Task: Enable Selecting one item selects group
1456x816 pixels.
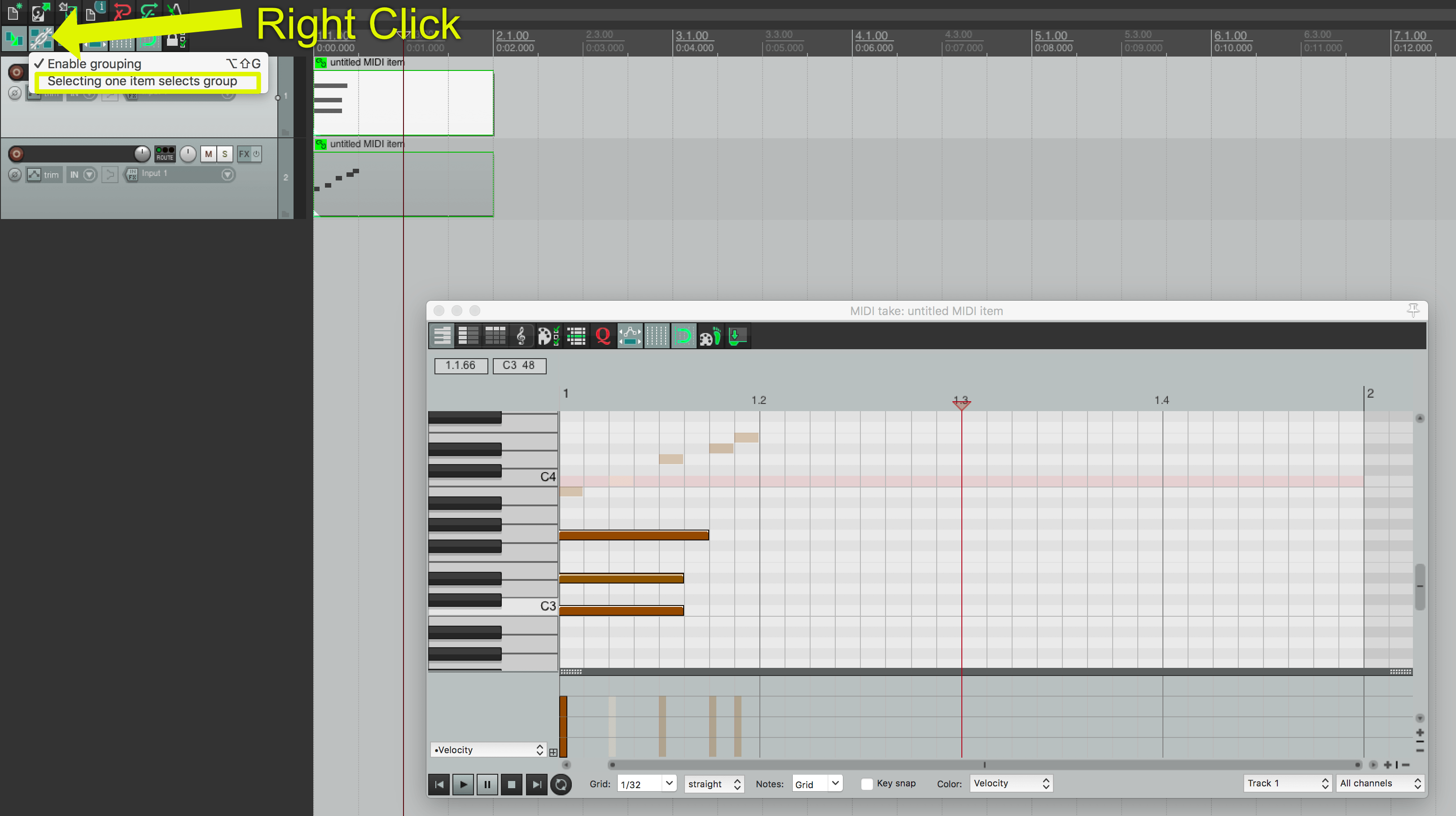Action: click(x=143, y=81)
